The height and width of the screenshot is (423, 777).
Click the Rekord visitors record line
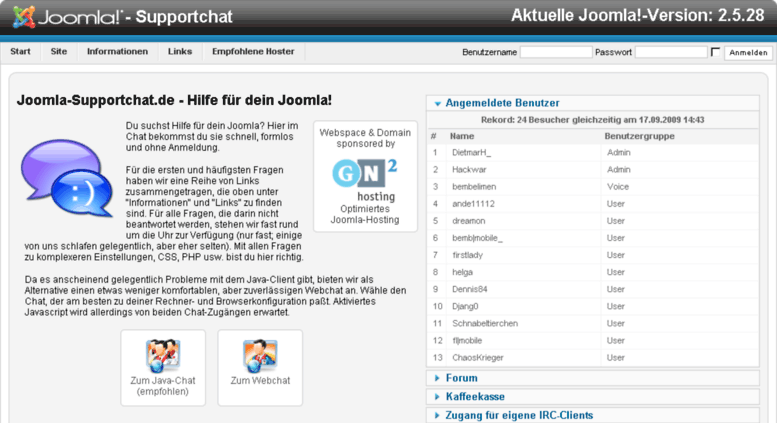(592, 120)
